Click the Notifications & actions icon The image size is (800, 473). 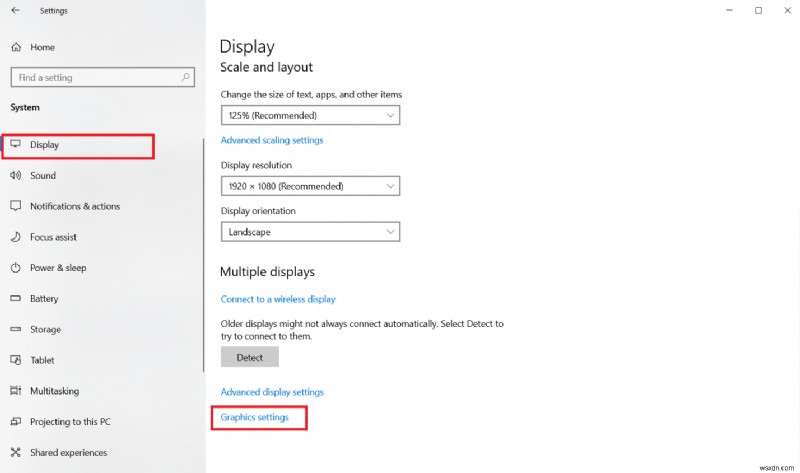15,206
